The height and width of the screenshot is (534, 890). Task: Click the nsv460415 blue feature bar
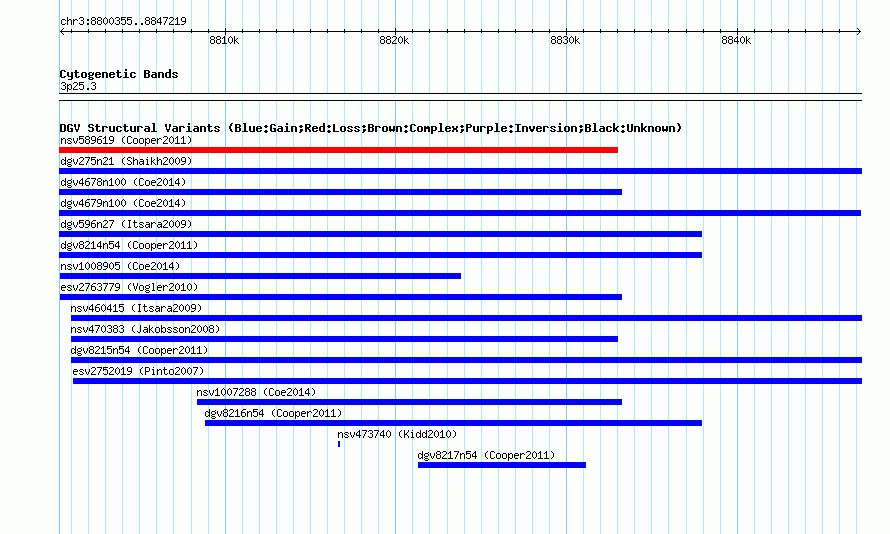(466, 318)
